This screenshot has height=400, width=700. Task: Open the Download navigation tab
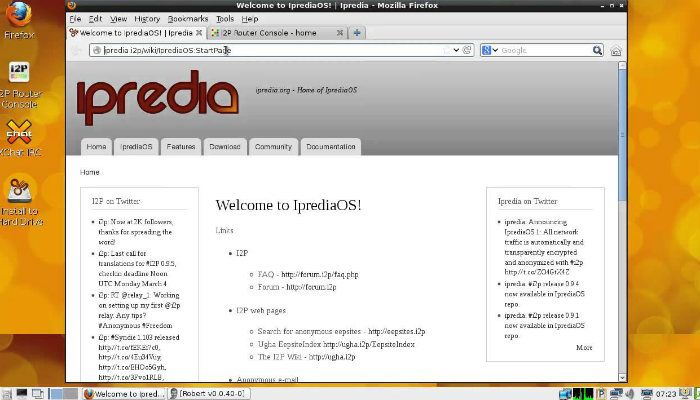tap(225, 146)
